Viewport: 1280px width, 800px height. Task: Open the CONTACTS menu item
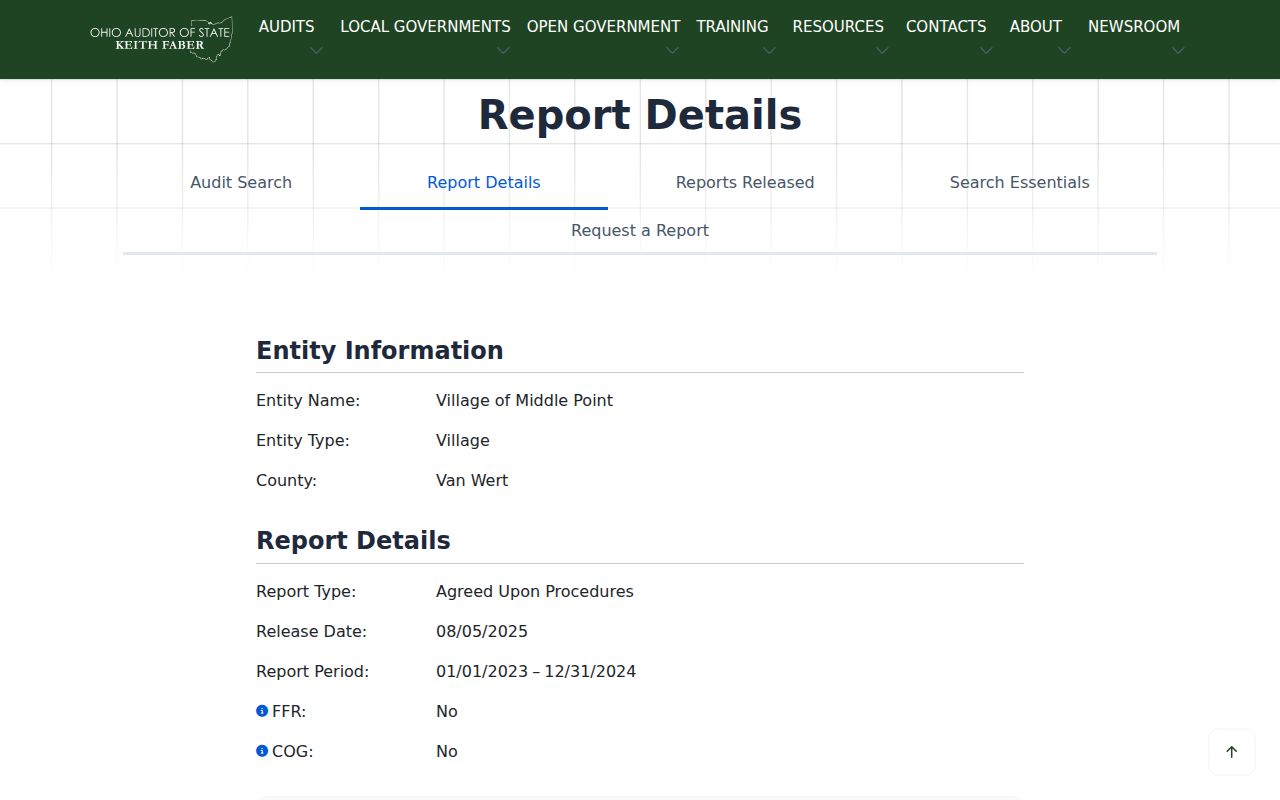[946, 27]
